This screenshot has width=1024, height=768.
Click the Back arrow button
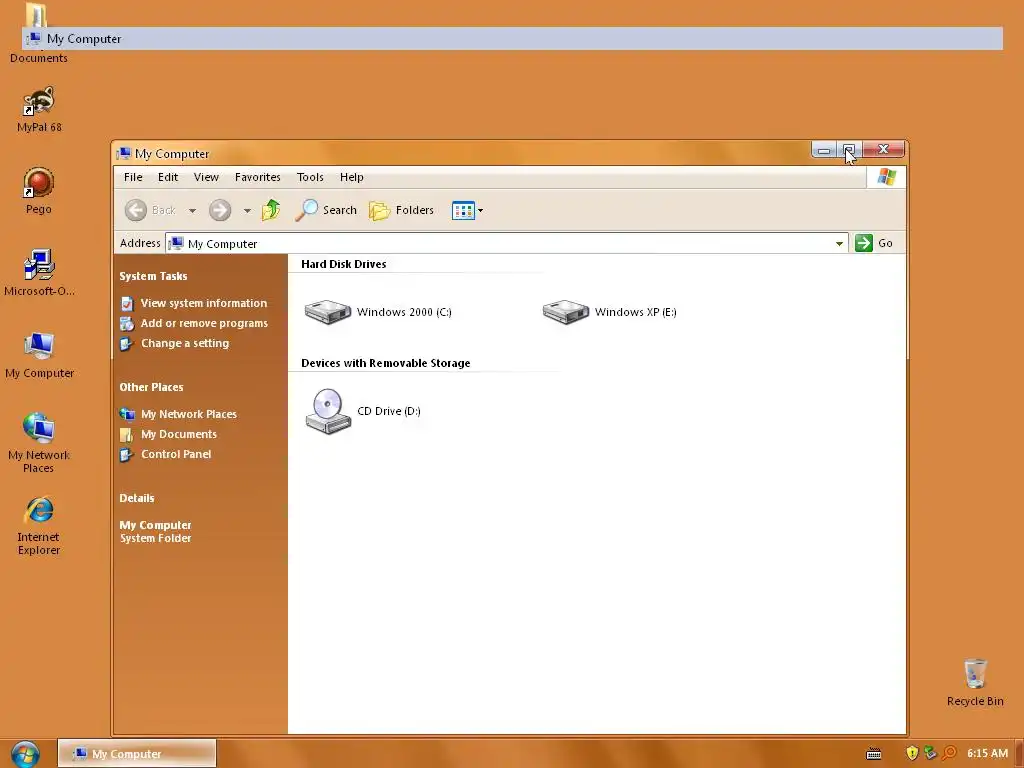[x=136, y=210]
